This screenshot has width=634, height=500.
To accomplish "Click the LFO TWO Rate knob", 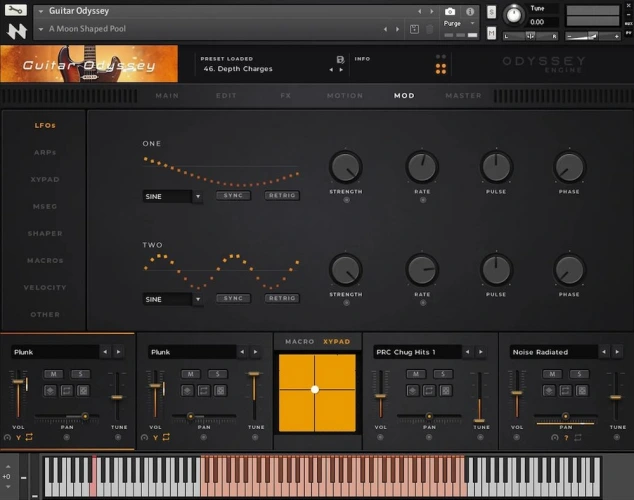I will pyautogui.click(x=422, y=269).
